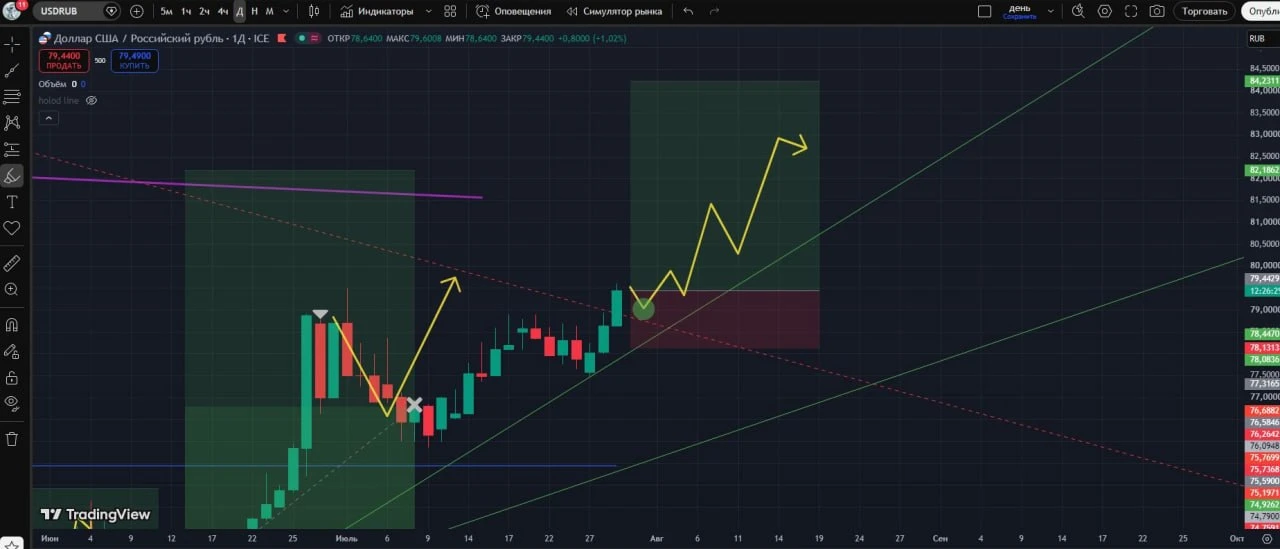Image resolution: width=1280 pixels, height=549 pixels.
Task: Switch to the 5м timeframe
Action: tap(167, 11)
